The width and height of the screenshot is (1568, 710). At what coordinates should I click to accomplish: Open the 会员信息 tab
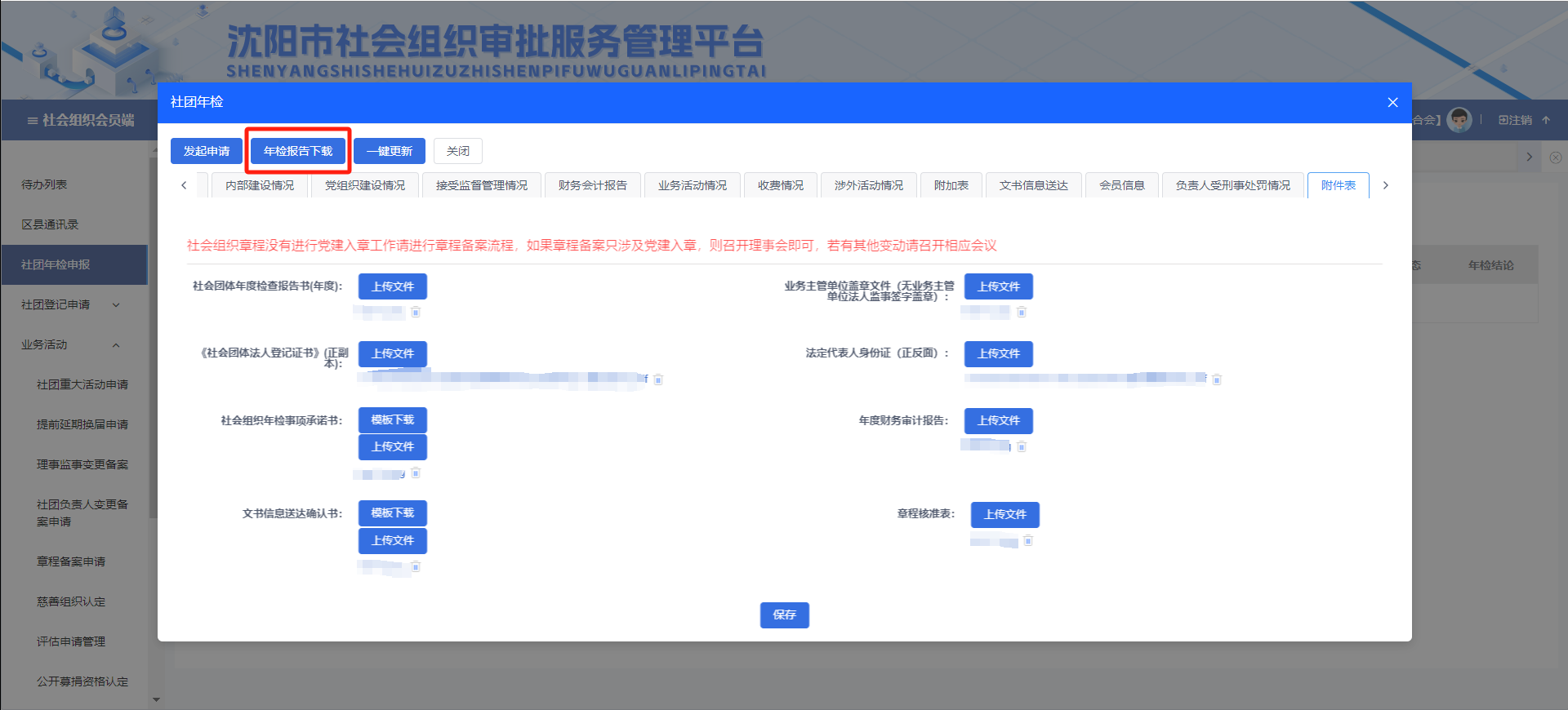pos(1121,185)
